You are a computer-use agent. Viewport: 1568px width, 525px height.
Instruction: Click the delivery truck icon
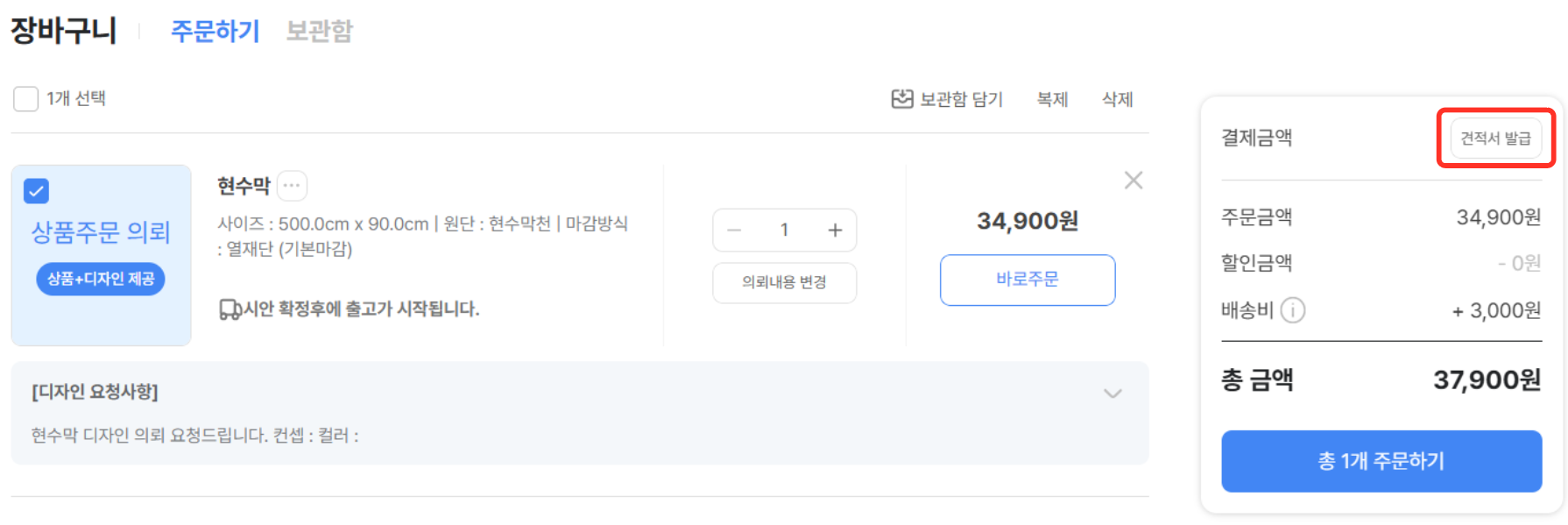(230, 309)
